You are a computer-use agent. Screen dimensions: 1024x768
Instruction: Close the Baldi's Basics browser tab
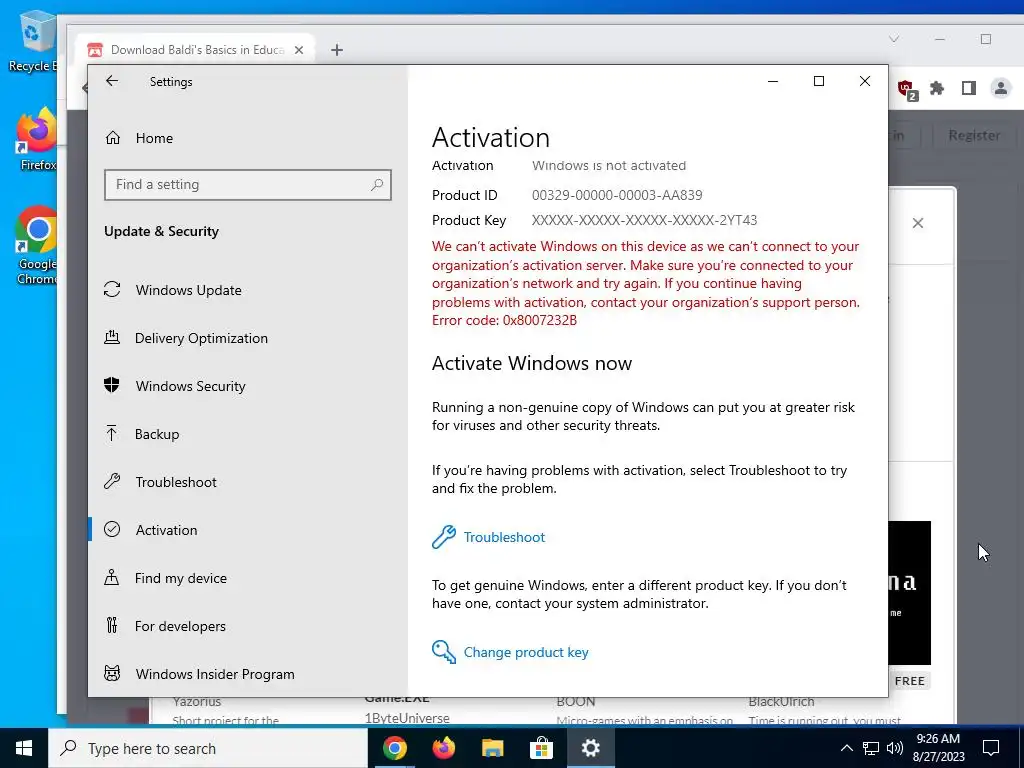[298, 50]
